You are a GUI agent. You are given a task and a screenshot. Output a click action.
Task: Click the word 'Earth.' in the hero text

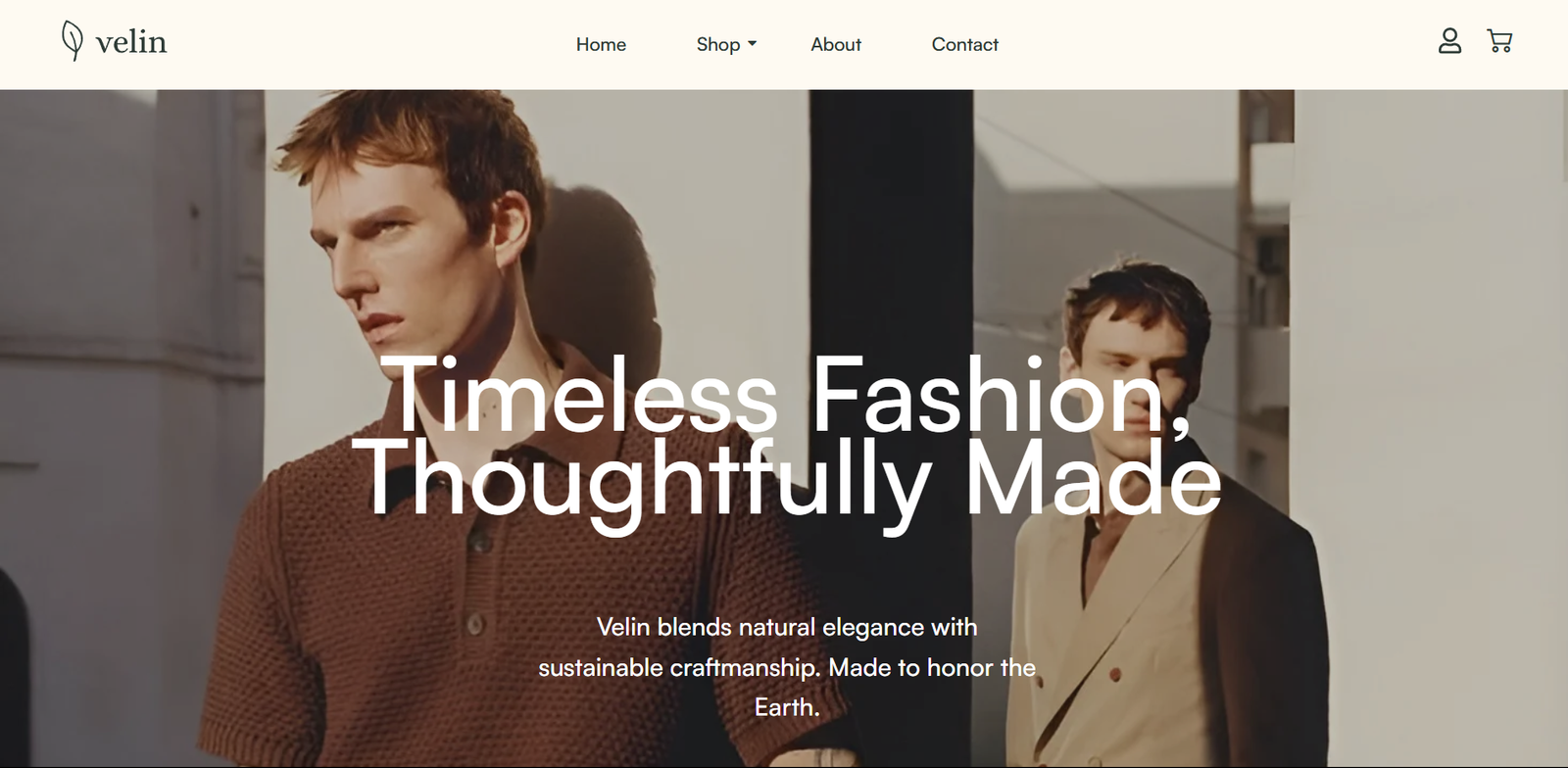787,707
